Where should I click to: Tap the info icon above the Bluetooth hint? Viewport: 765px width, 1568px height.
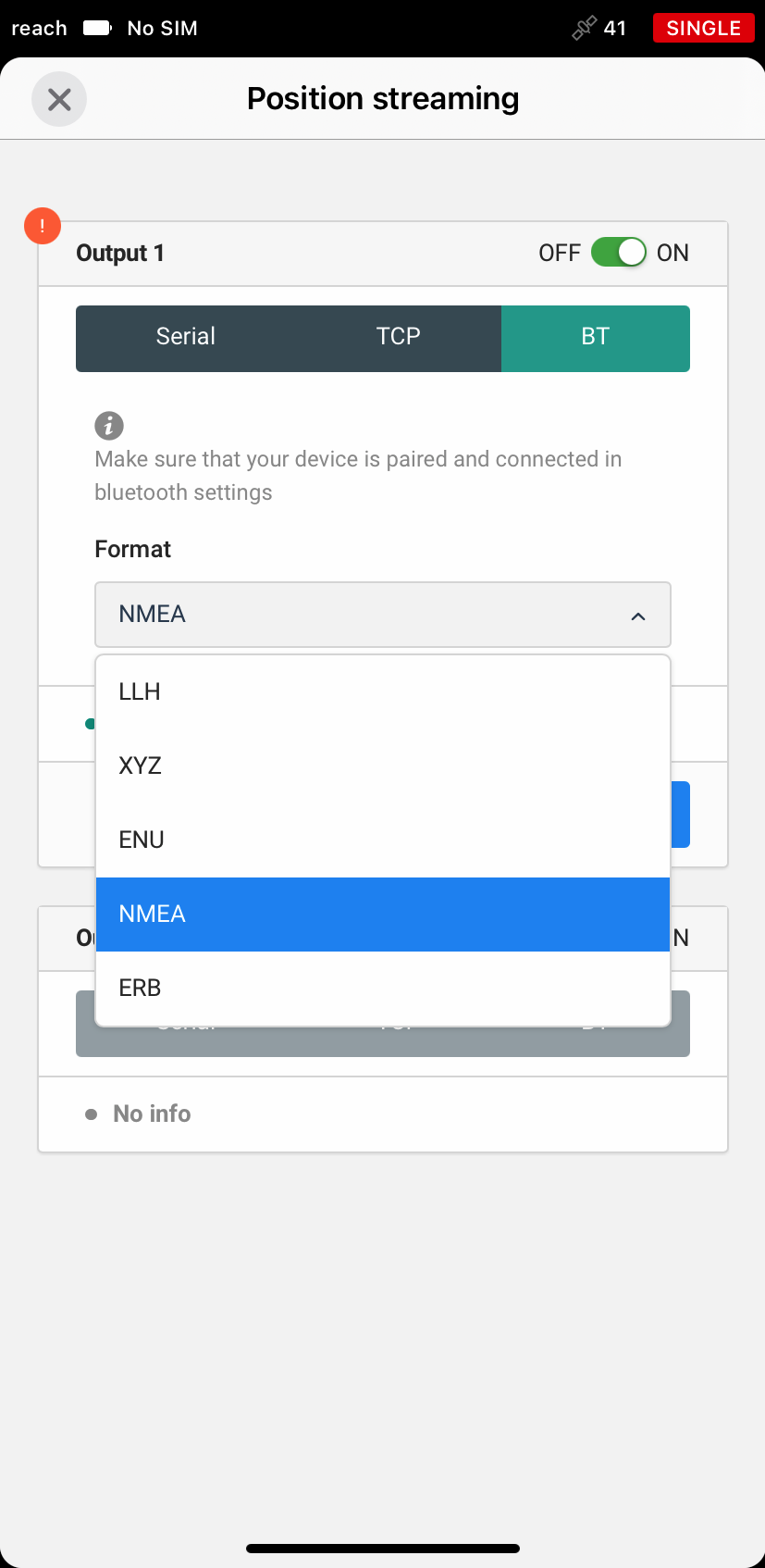coord(109,426)
